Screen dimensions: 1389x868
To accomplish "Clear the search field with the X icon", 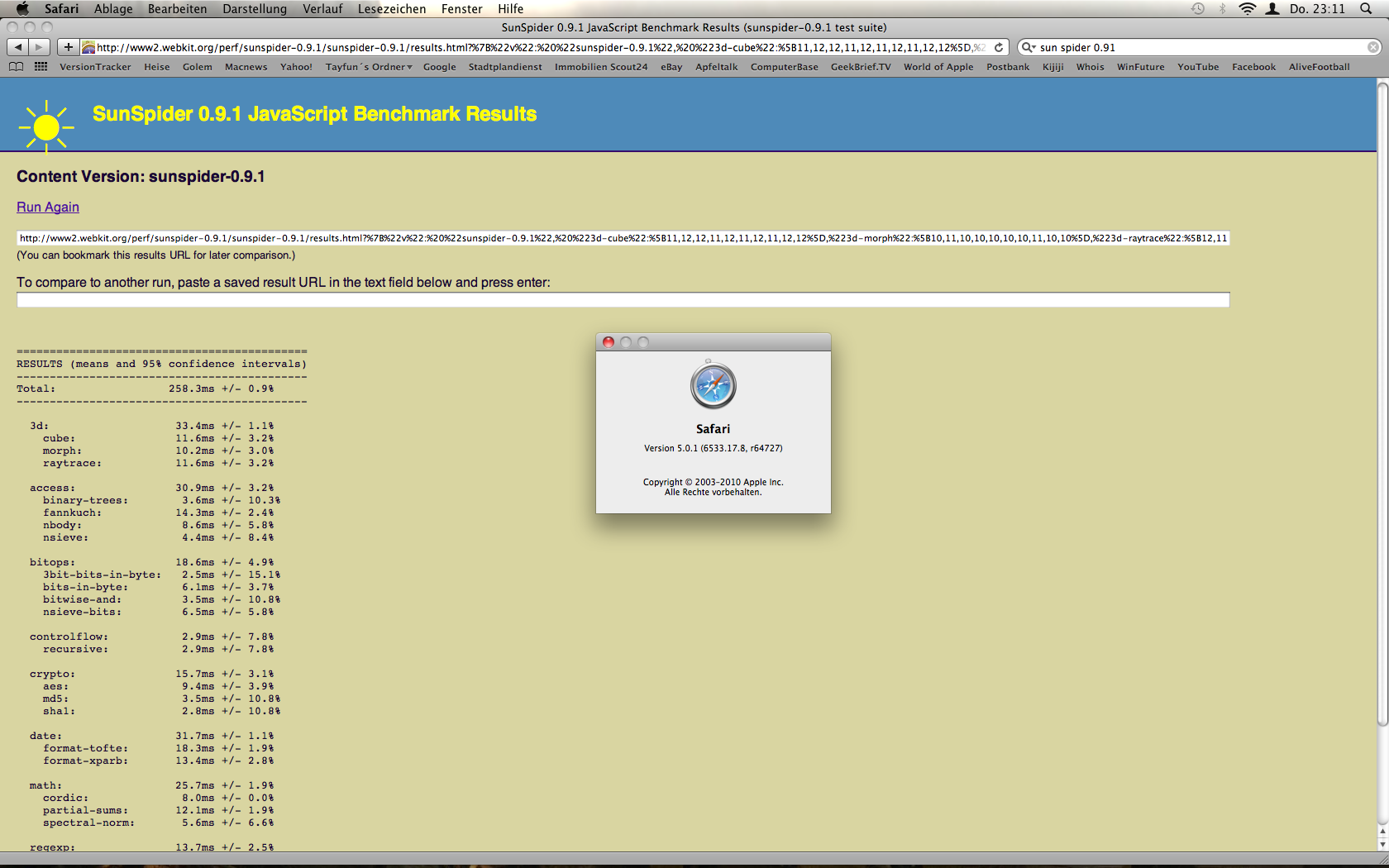I will (1372, 47).
